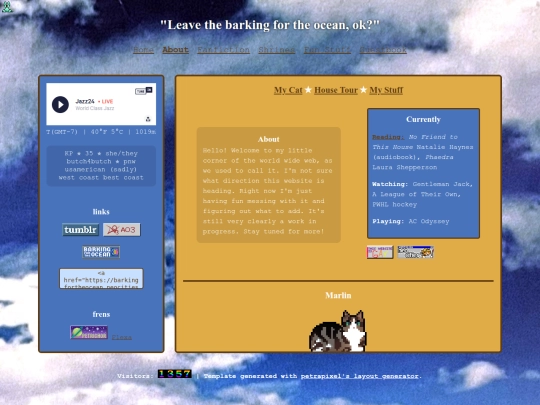Click the rainbow visitor counter

coord(175,374)
